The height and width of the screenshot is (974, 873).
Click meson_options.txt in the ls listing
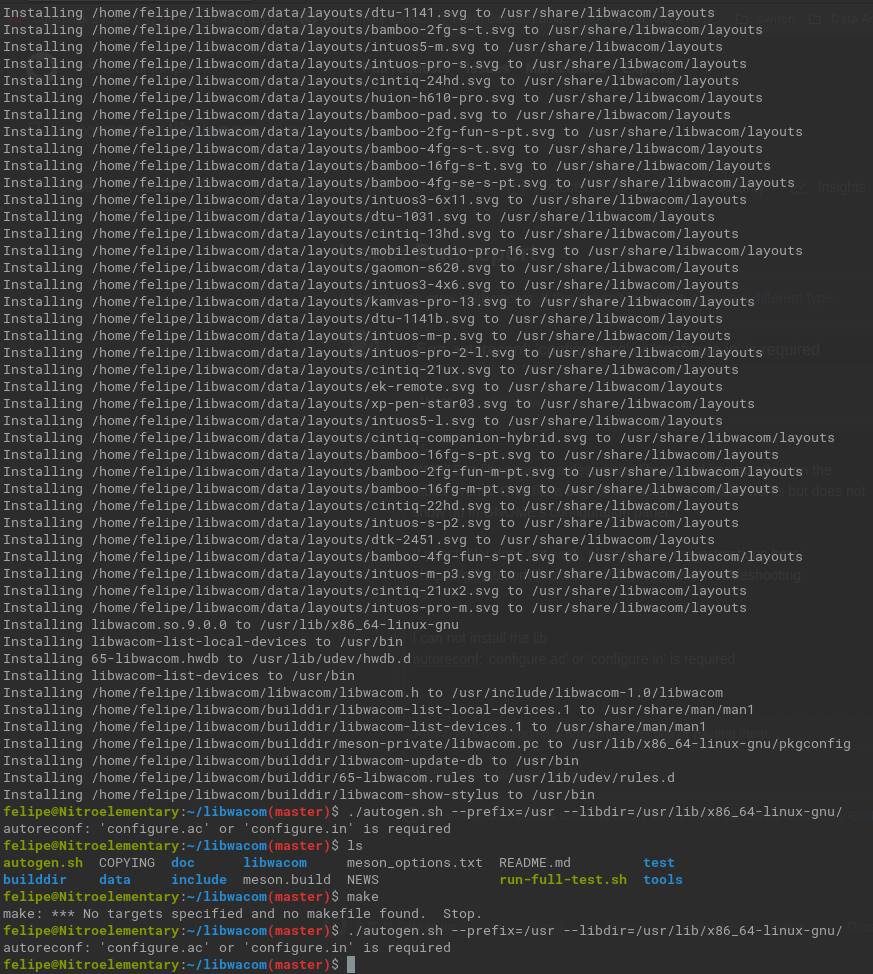pyautogui.click(x=414, y=863)
